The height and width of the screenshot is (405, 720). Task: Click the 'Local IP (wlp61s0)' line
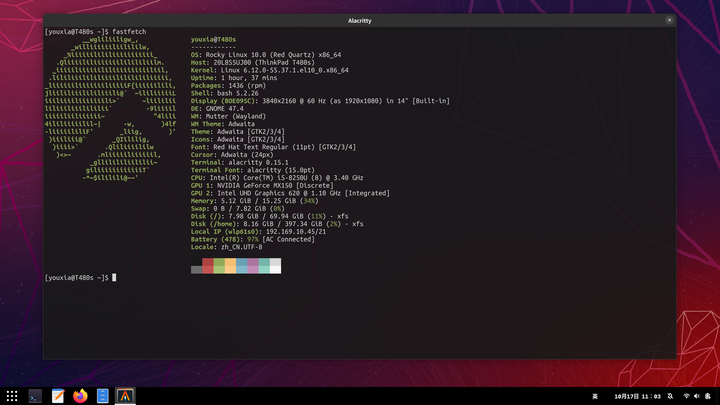(x=259, y=231)
